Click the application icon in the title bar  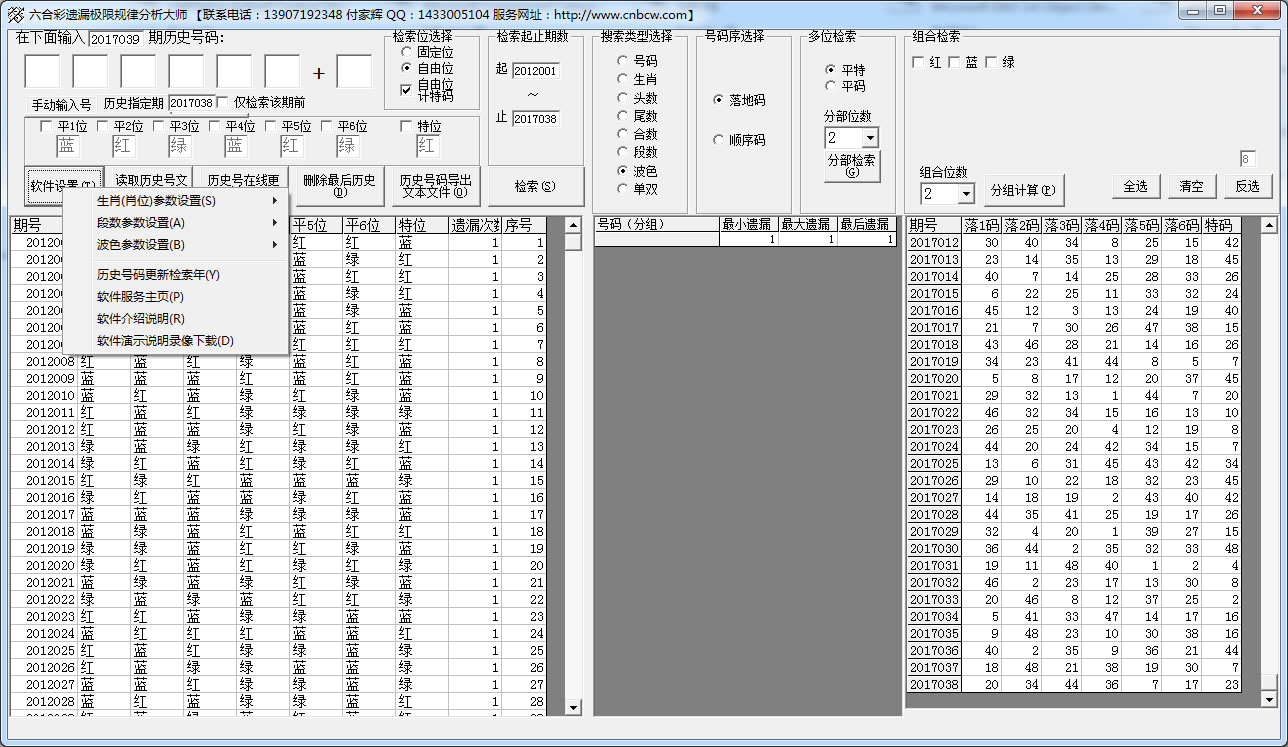(x=15, y=14)
